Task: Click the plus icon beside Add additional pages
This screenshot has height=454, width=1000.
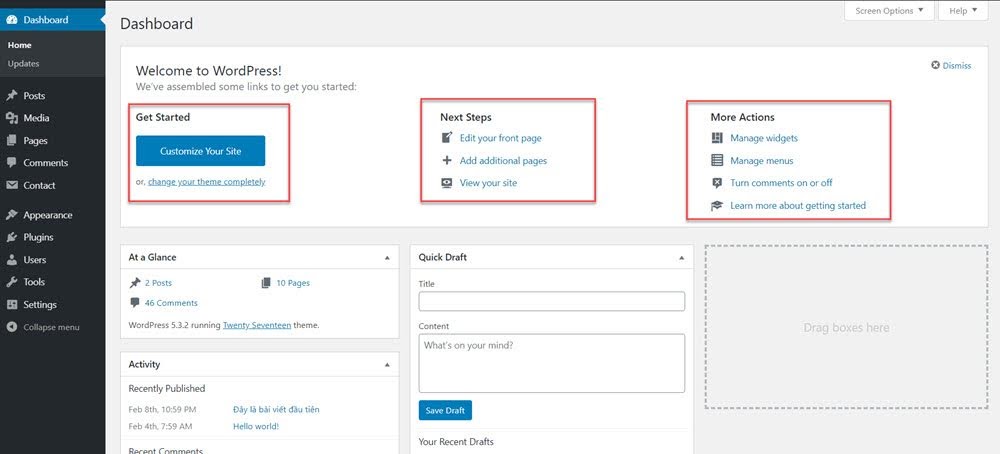Action: tap(447, 161)
